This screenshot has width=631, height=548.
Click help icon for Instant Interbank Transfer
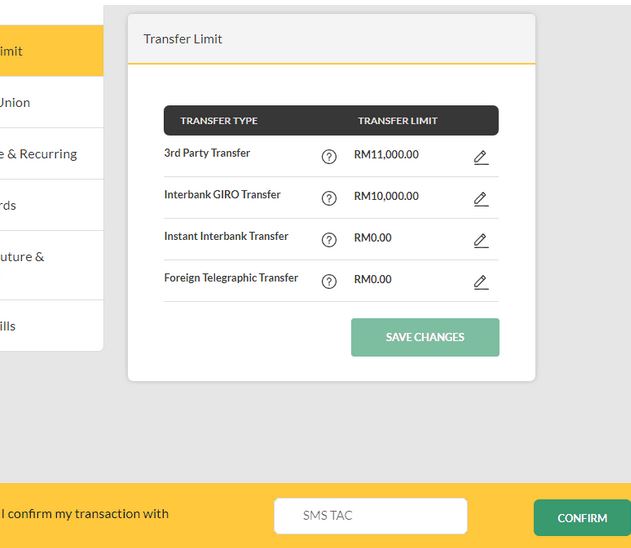(x=329, y=240)
